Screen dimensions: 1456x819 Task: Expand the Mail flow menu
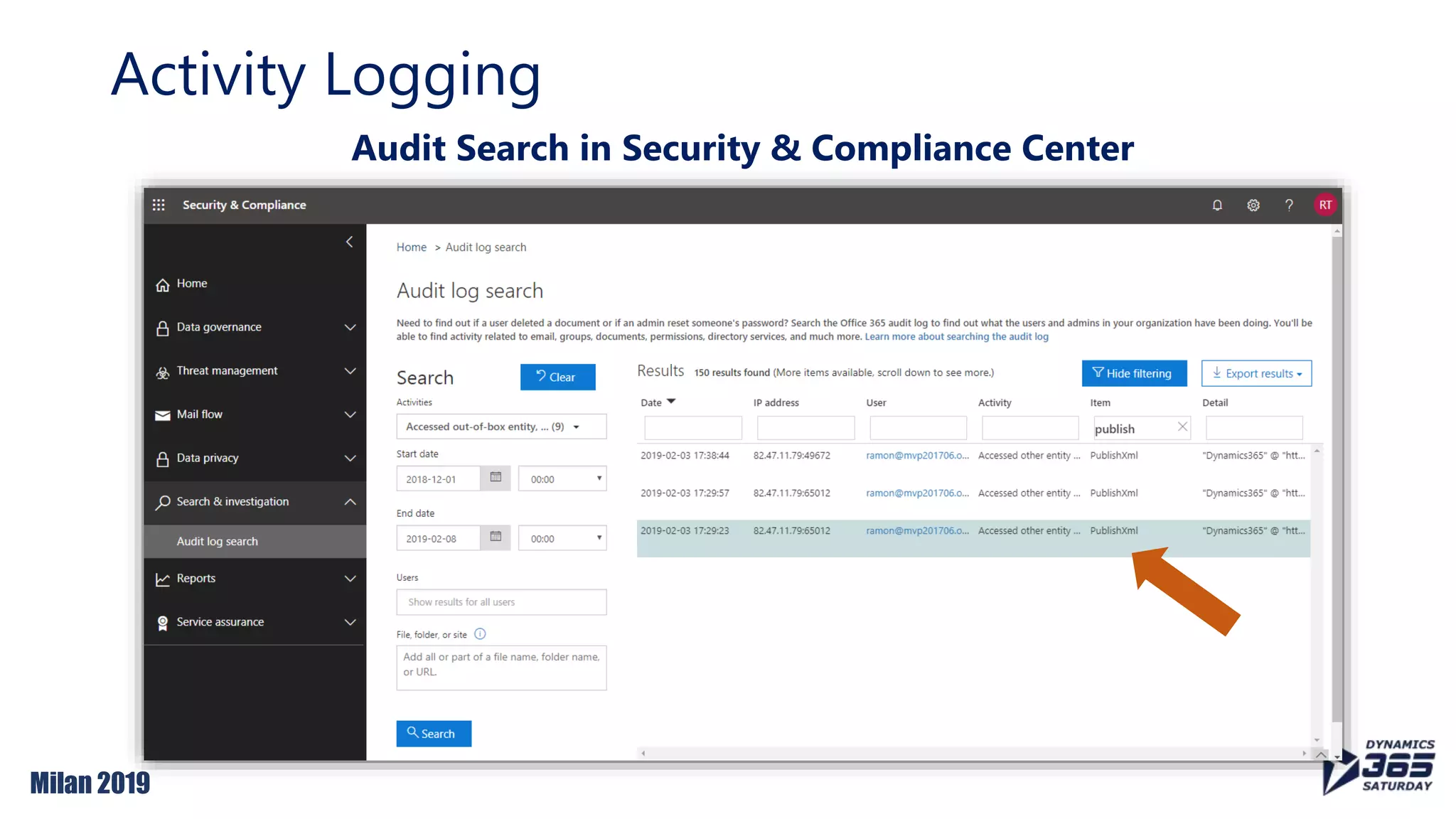pos(350,414)
